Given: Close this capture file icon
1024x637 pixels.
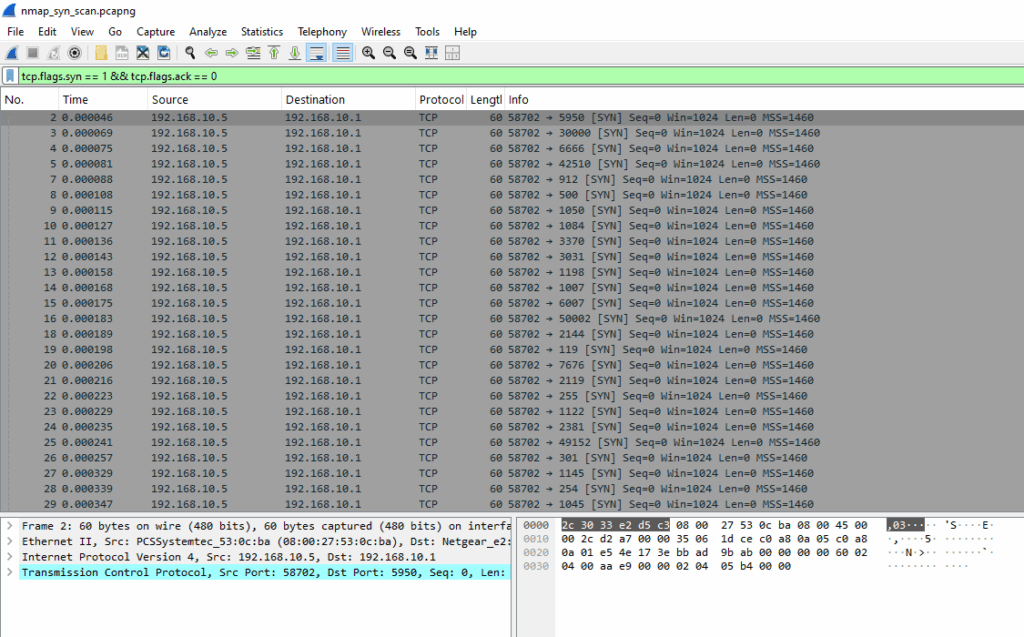Looking at the screenshot, I should point(142,53).
